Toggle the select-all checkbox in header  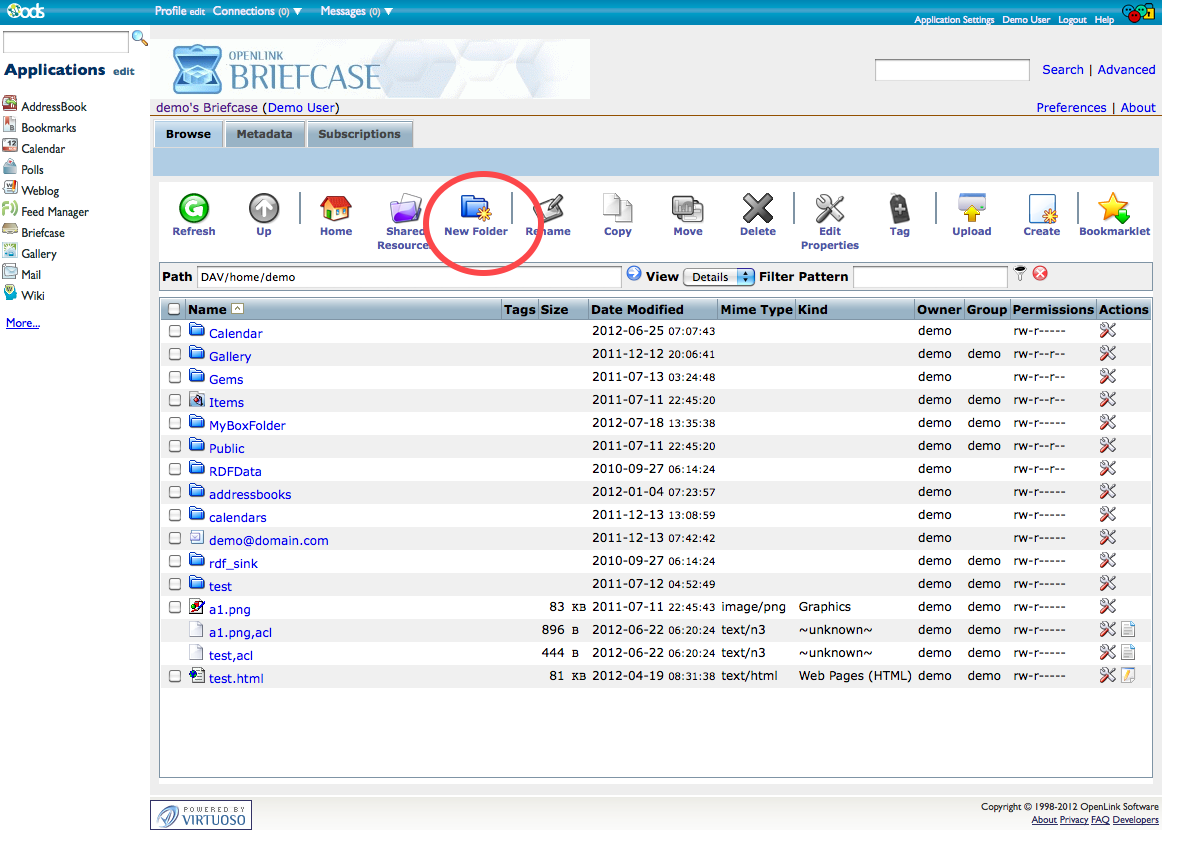(175, 310)
